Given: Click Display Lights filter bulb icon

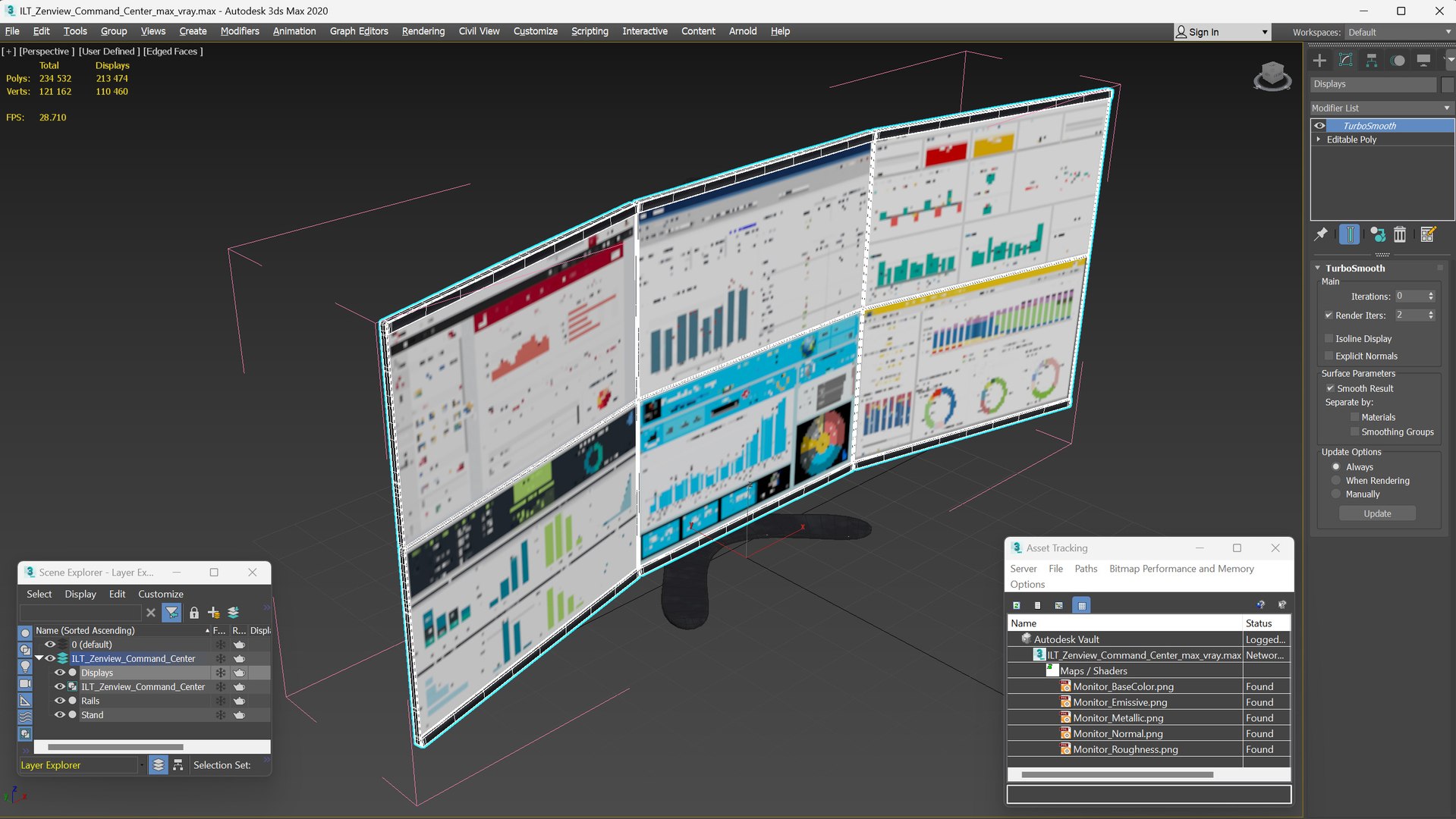Looking at the screenshot, I should coord(25,667).
